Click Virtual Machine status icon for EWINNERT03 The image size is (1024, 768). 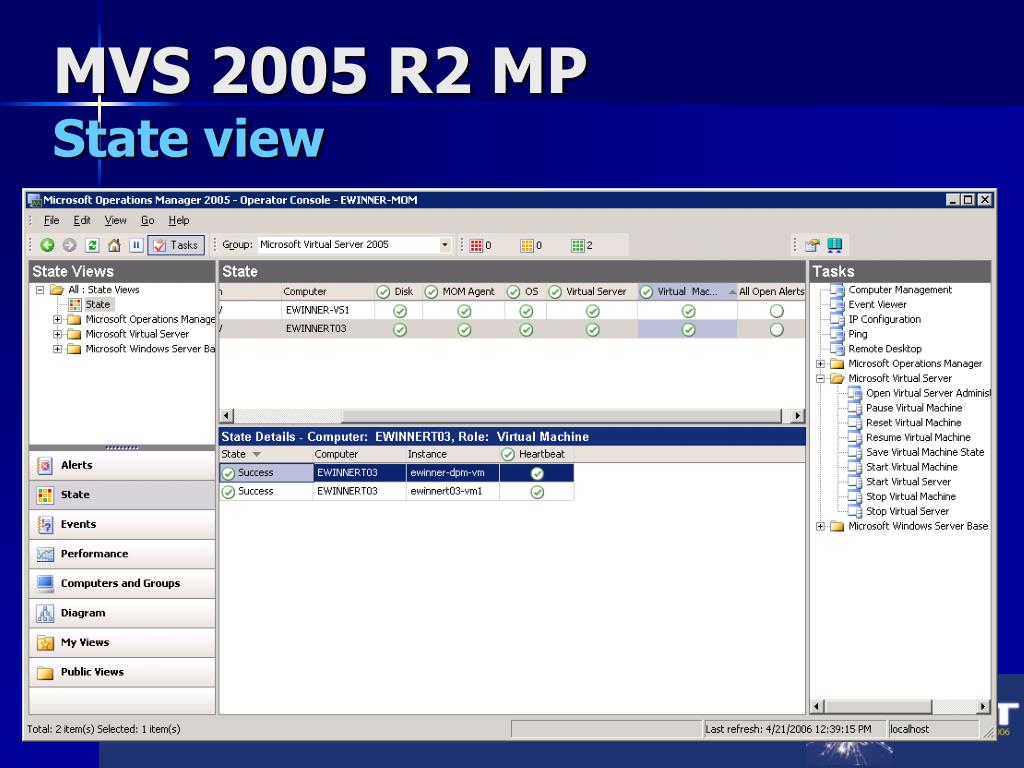tap(688, 330)
